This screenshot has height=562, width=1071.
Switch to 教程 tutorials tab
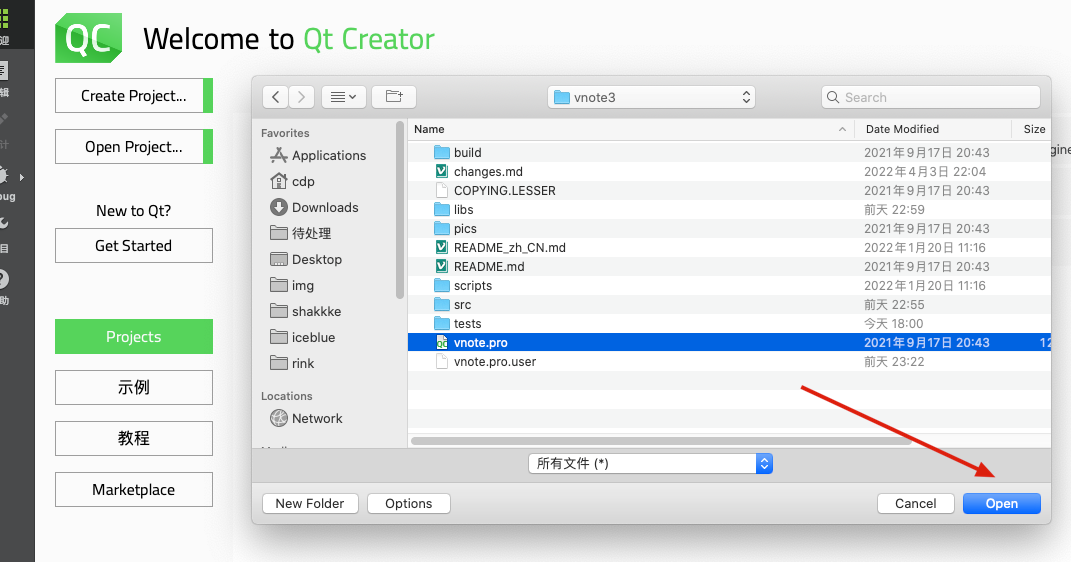click(134, 438)
